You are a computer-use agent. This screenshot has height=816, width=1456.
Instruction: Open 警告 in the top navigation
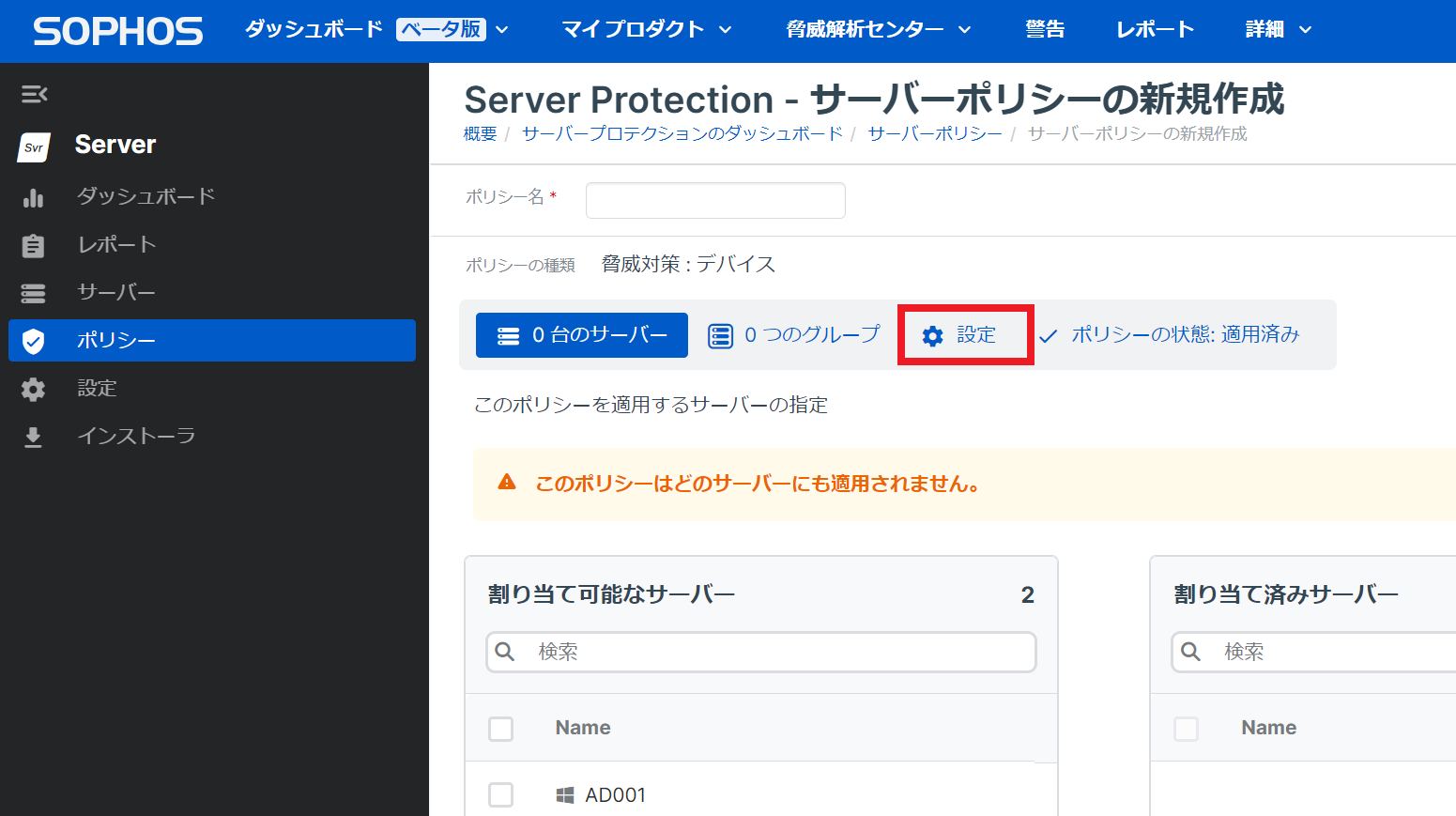pyautogui.click(x=1045, y=30)
